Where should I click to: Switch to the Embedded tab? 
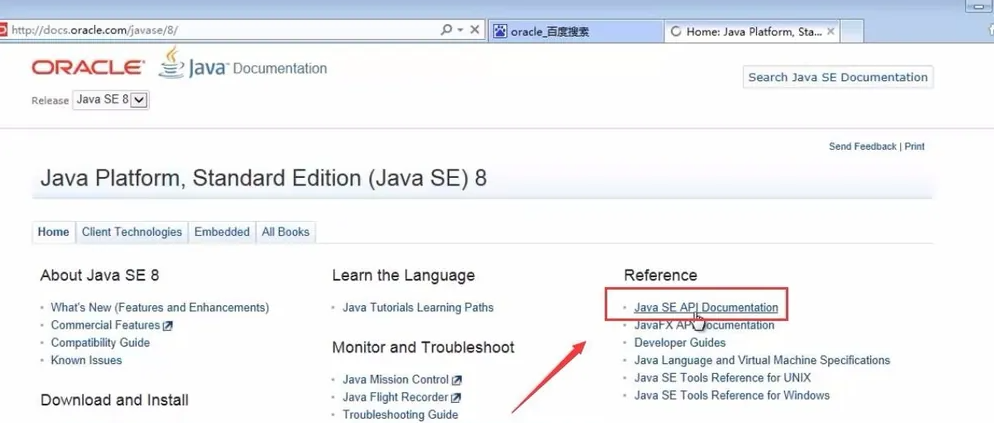[222, 232]
